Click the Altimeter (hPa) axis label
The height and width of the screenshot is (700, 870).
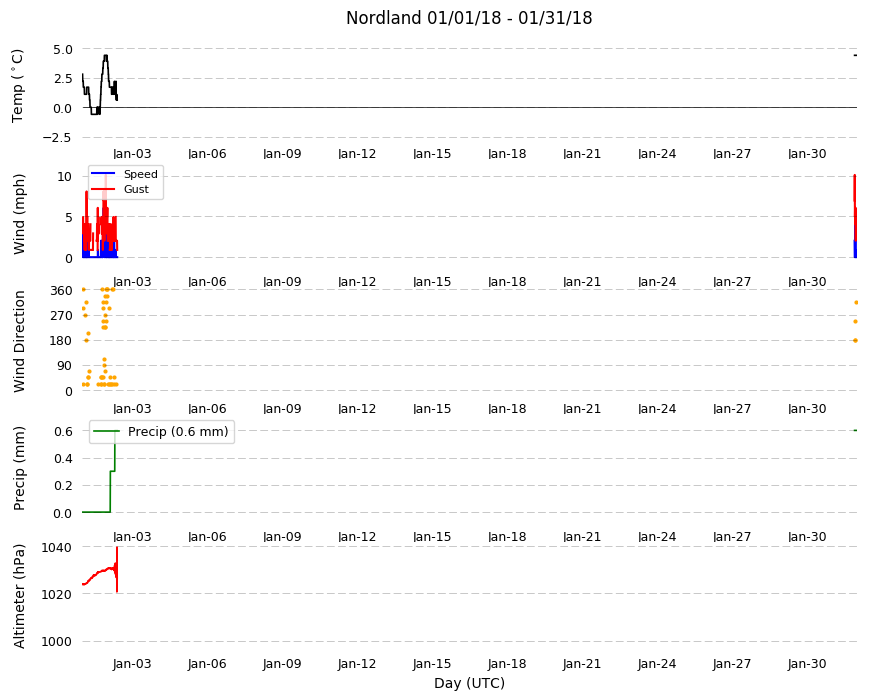tap(19, 596)
